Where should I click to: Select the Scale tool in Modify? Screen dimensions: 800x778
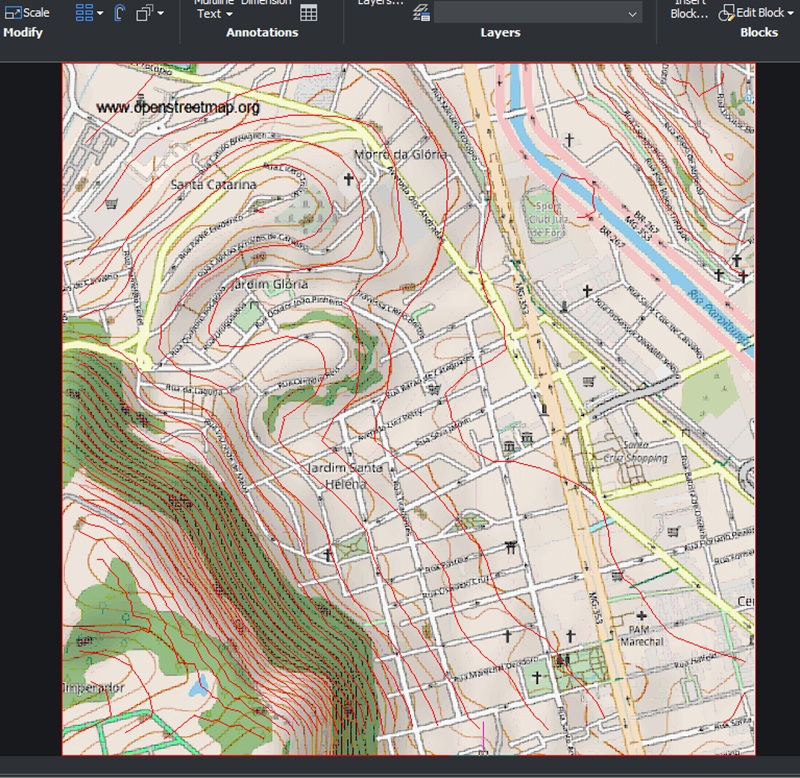tap(27, 12)
